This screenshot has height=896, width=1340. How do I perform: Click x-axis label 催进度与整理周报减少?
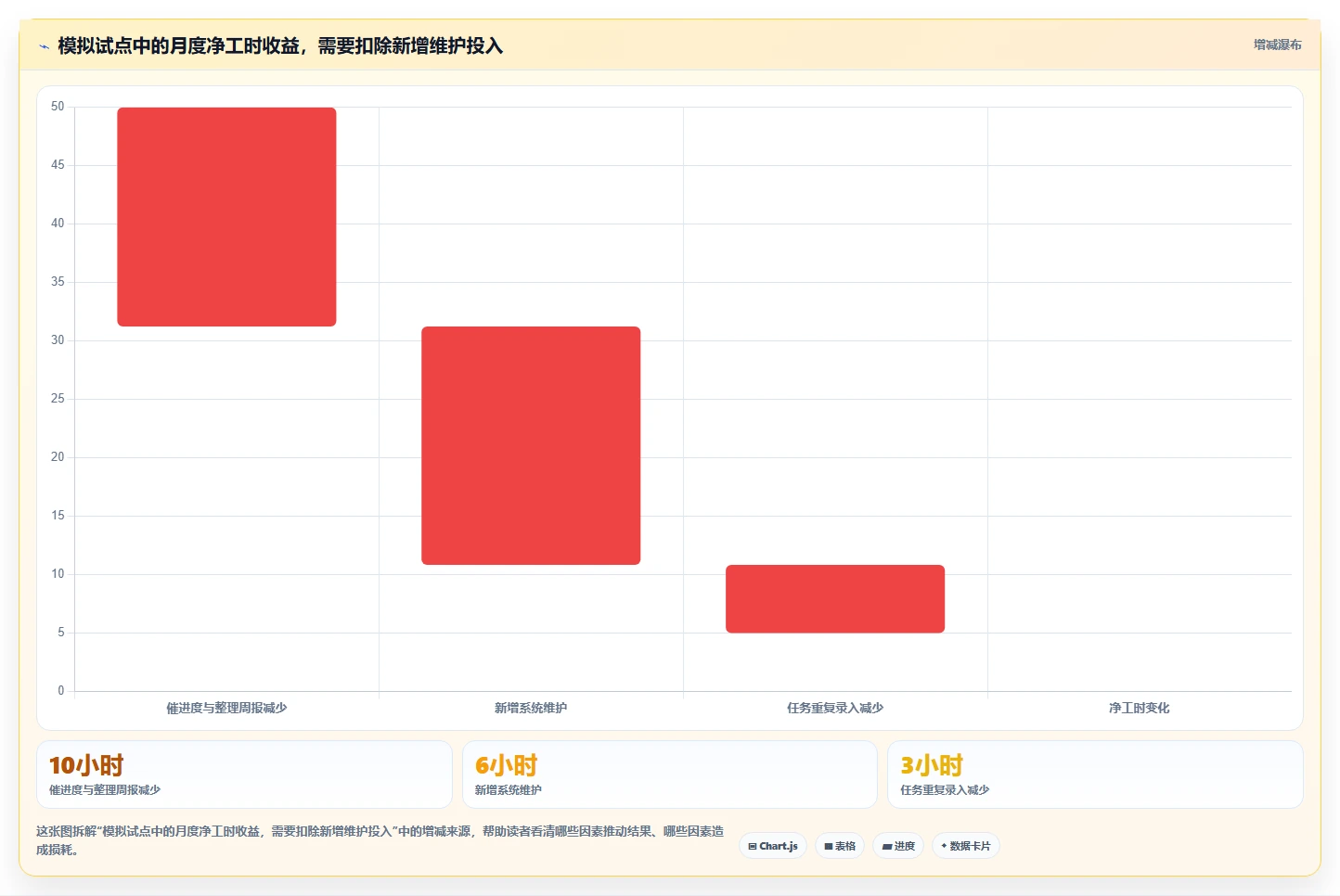226,708
